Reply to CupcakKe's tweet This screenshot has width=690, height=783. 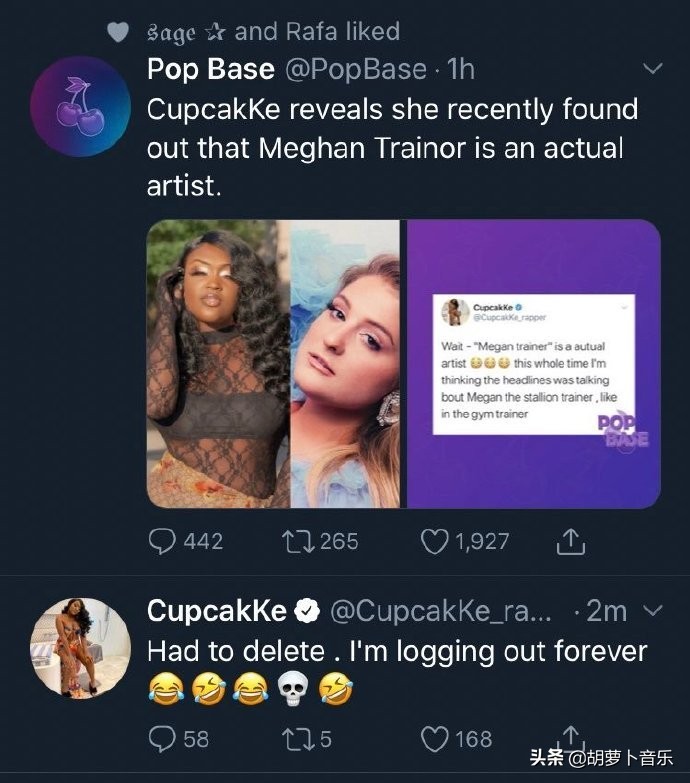pos(161,738)
